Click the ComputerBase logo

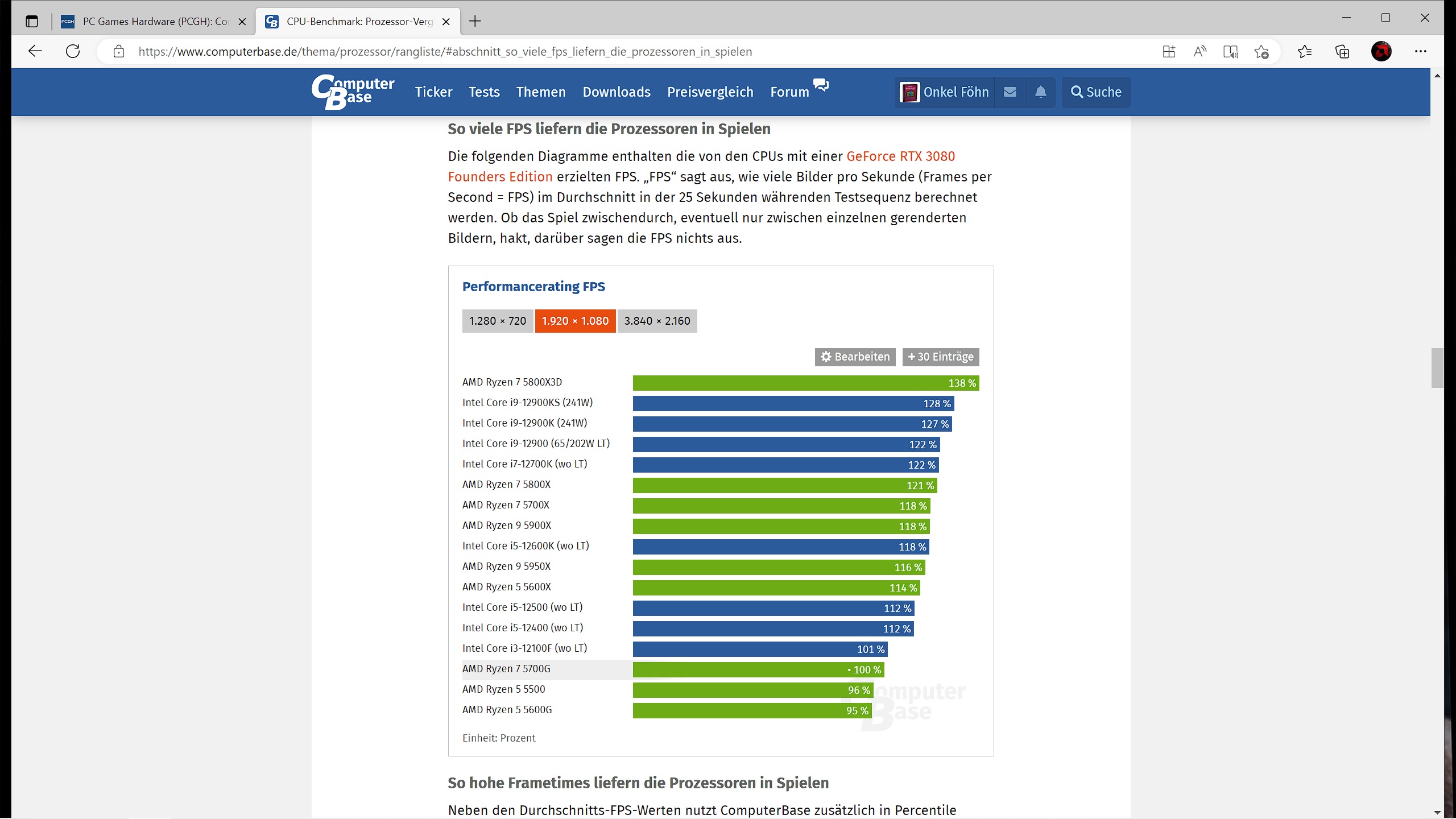tap(353, 92)
